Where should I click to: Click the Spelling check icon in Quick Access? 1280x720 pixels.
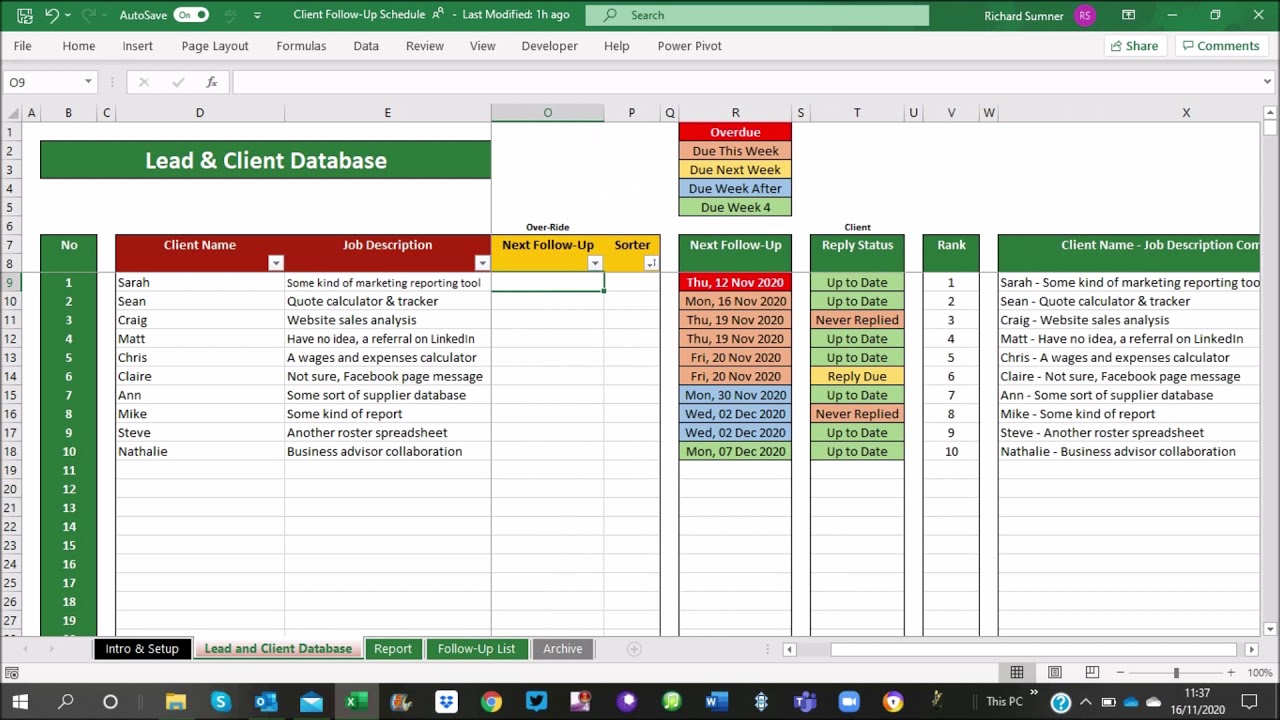[231, 15]
